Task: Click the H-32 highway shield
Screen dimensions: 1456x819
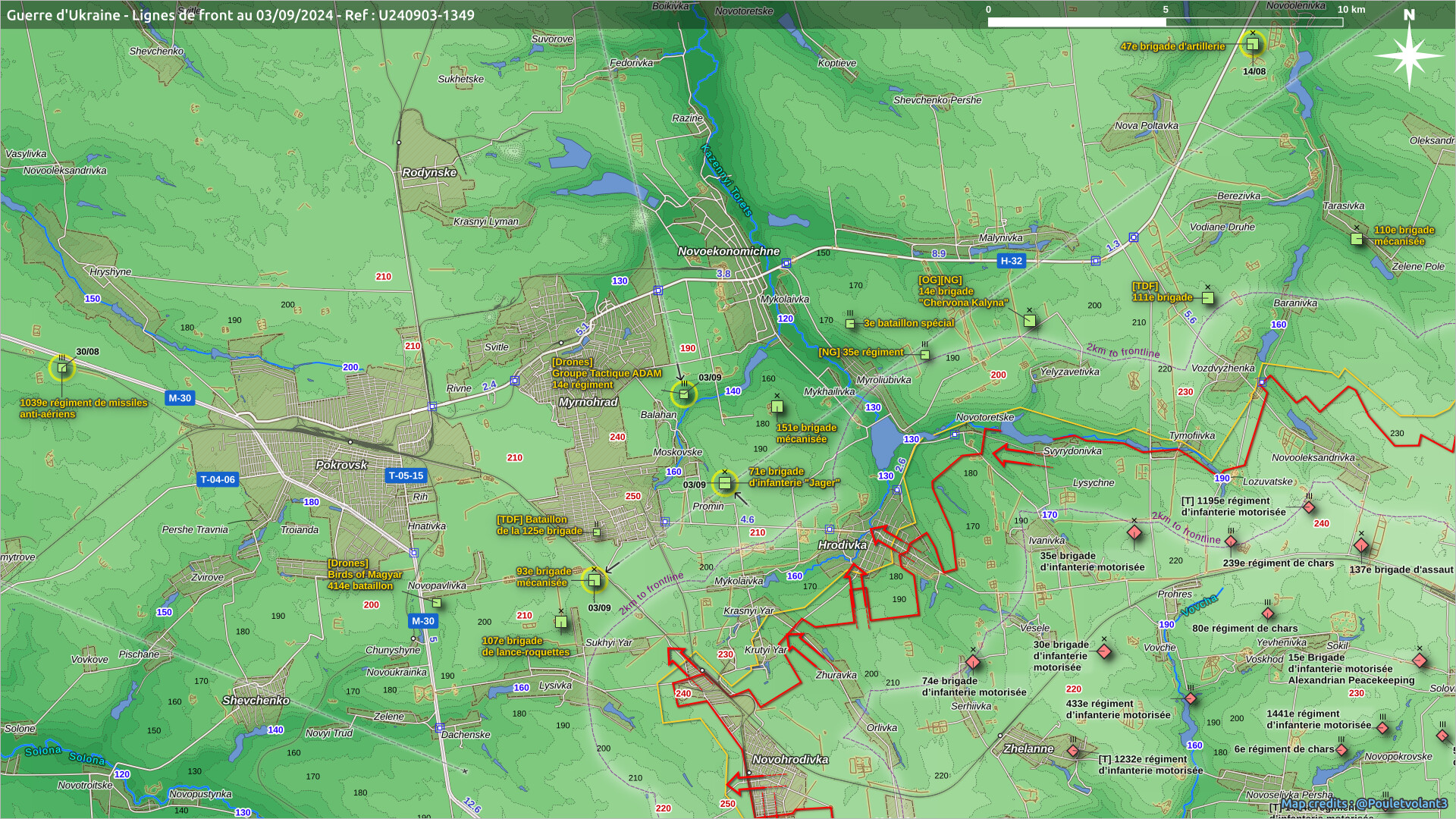Action: (1011, 261)
